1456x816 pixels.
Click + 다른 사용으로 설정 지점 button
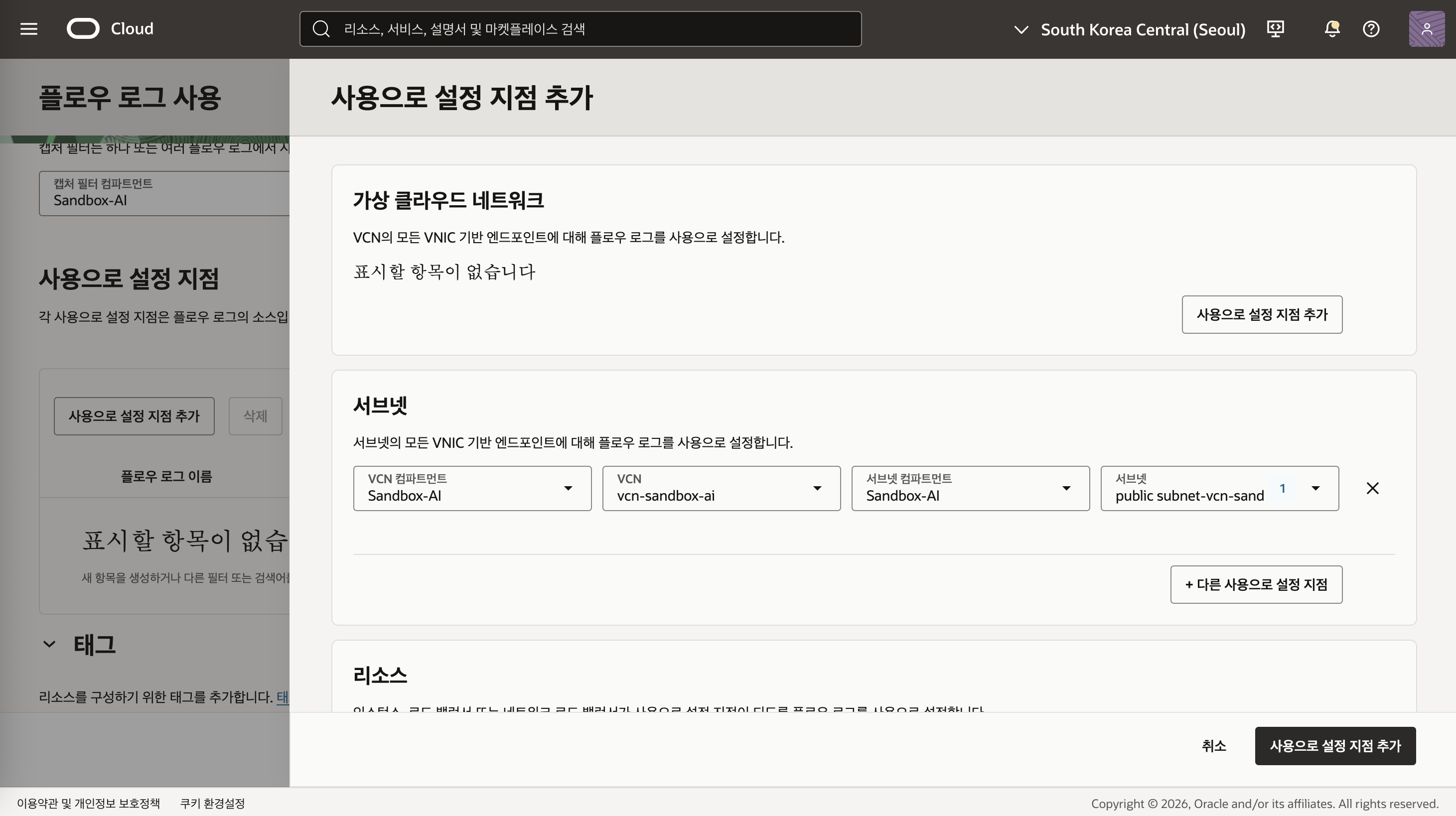pyautogui.click(x=1256, y=584)
